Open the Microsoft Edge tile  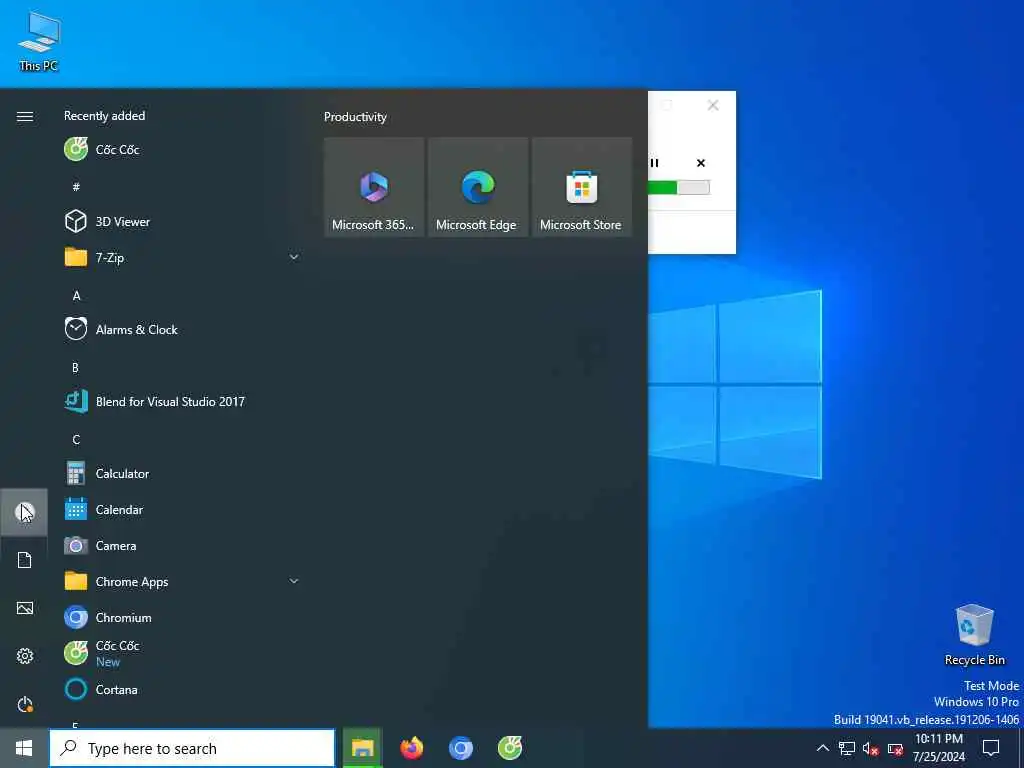coord(478,187)
